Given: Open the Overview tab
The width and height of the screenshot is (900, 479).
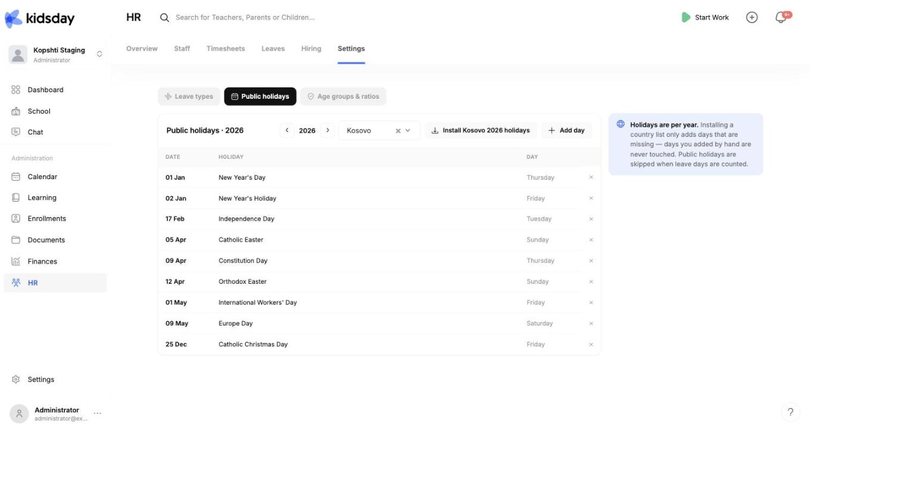Looking at the screenshot, I should tap(142, 49).
